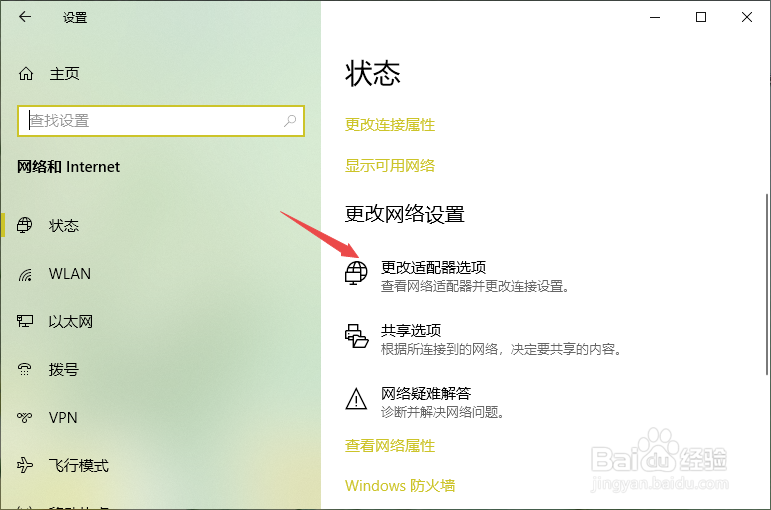Open the 显示可用网络 link
This screenshot has height=510, width=771.
point(390,166)
